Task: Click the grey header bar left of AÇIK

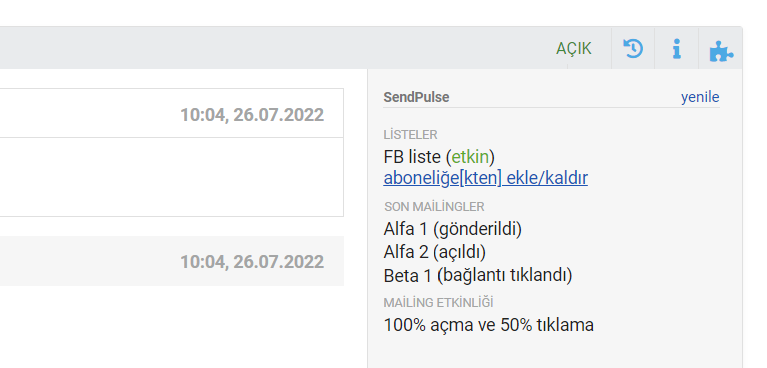Action: pos(274,48)
